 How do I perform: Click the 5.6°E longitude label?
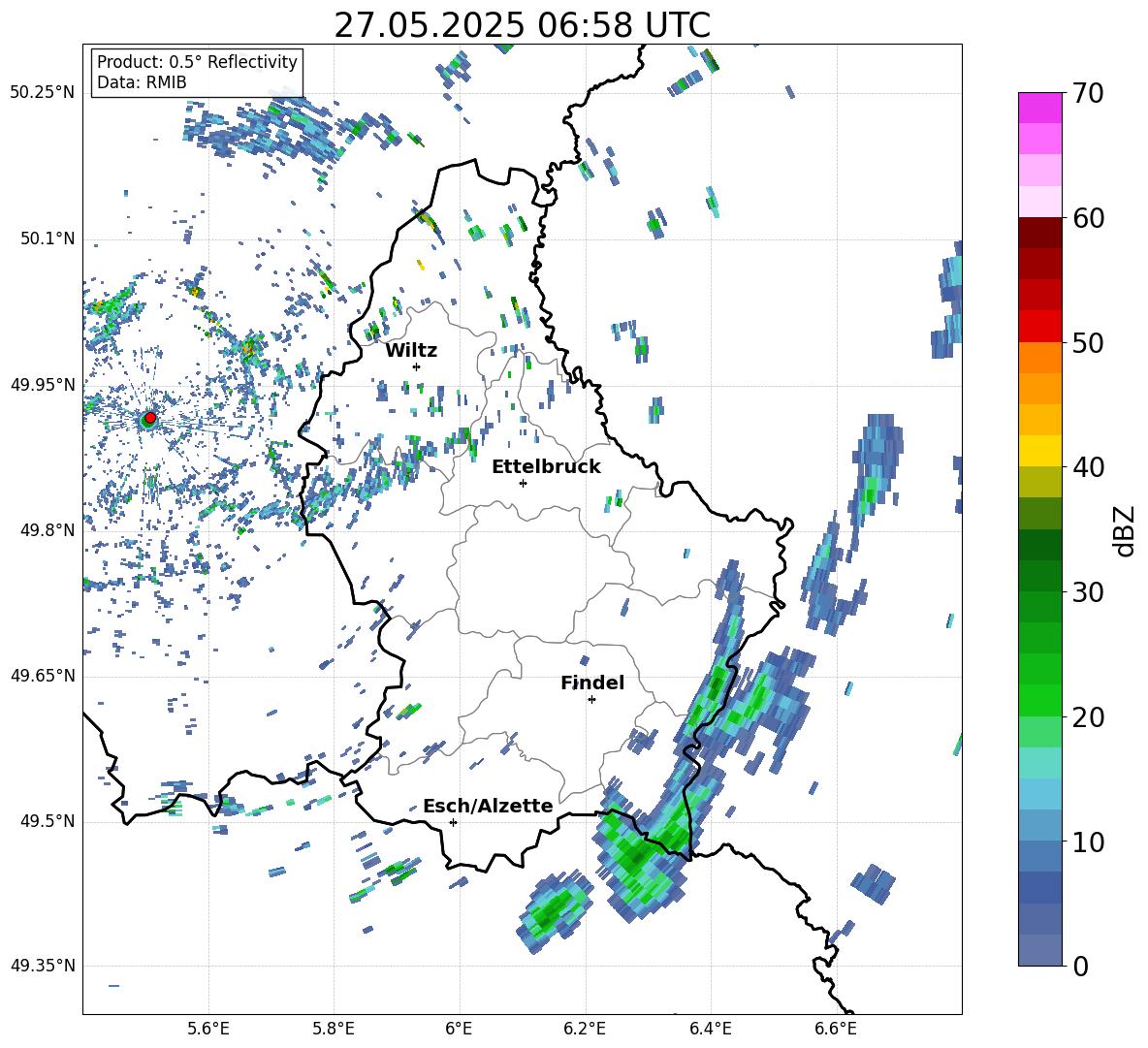pos(208,1029)
